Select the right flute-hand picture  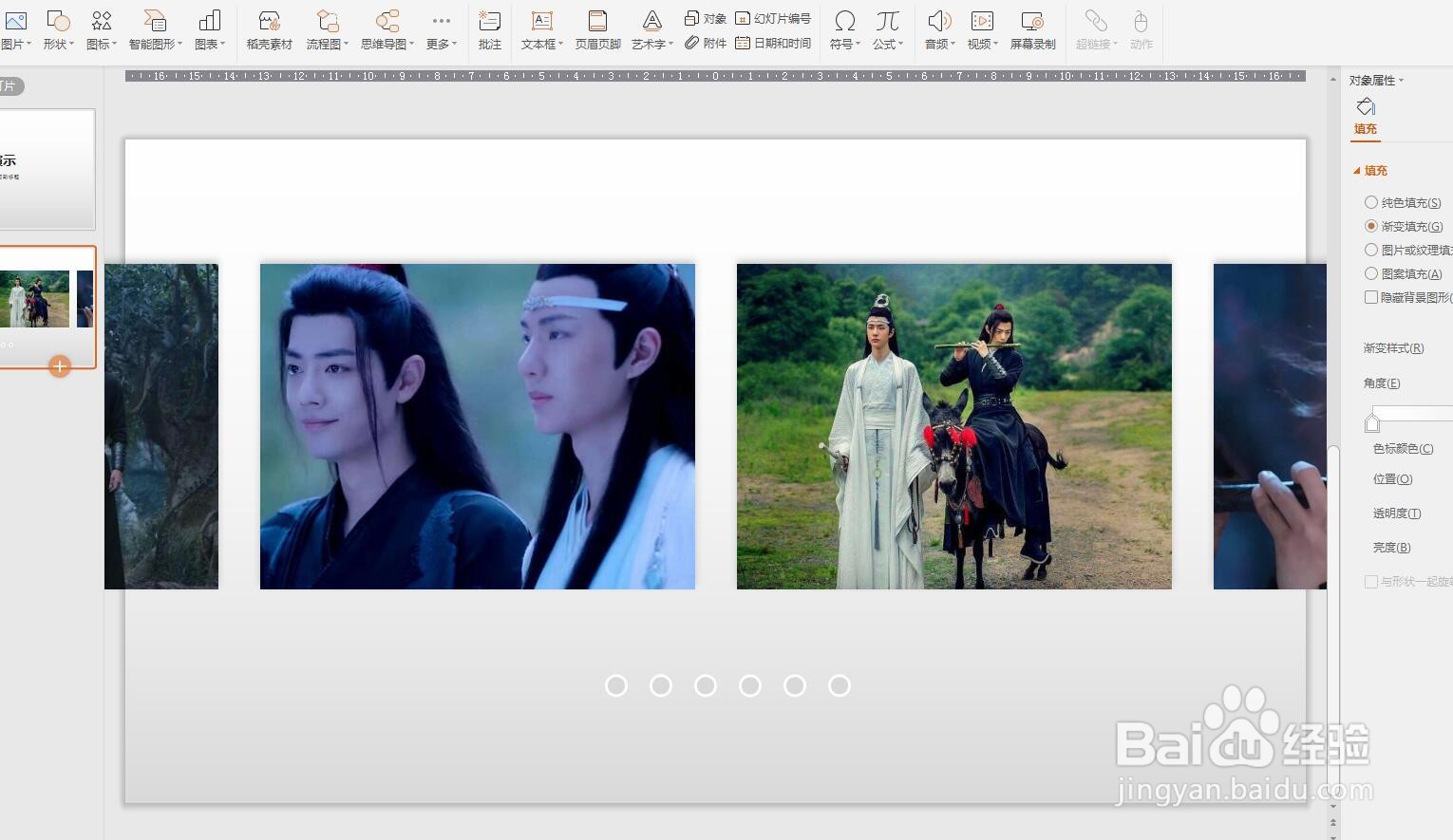pyautogui.click(x=1270, y=426)
